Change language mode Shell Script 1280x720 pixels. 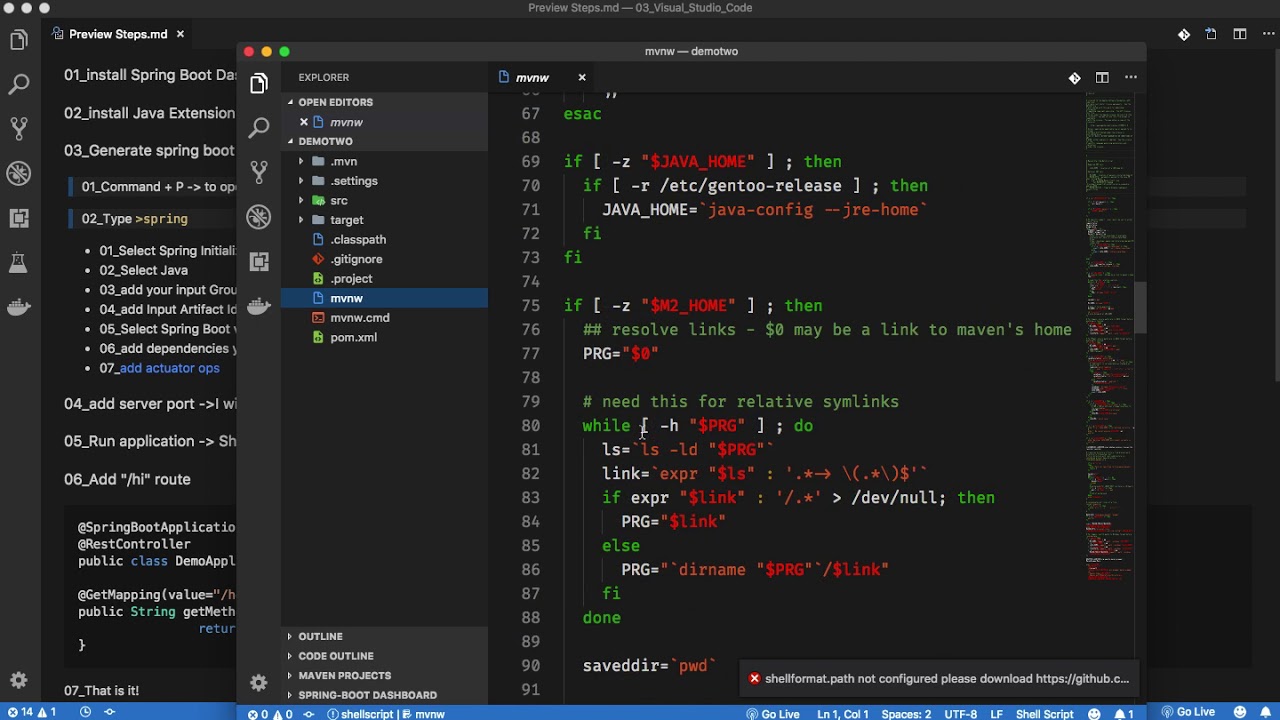click(x=1044, y=714)
